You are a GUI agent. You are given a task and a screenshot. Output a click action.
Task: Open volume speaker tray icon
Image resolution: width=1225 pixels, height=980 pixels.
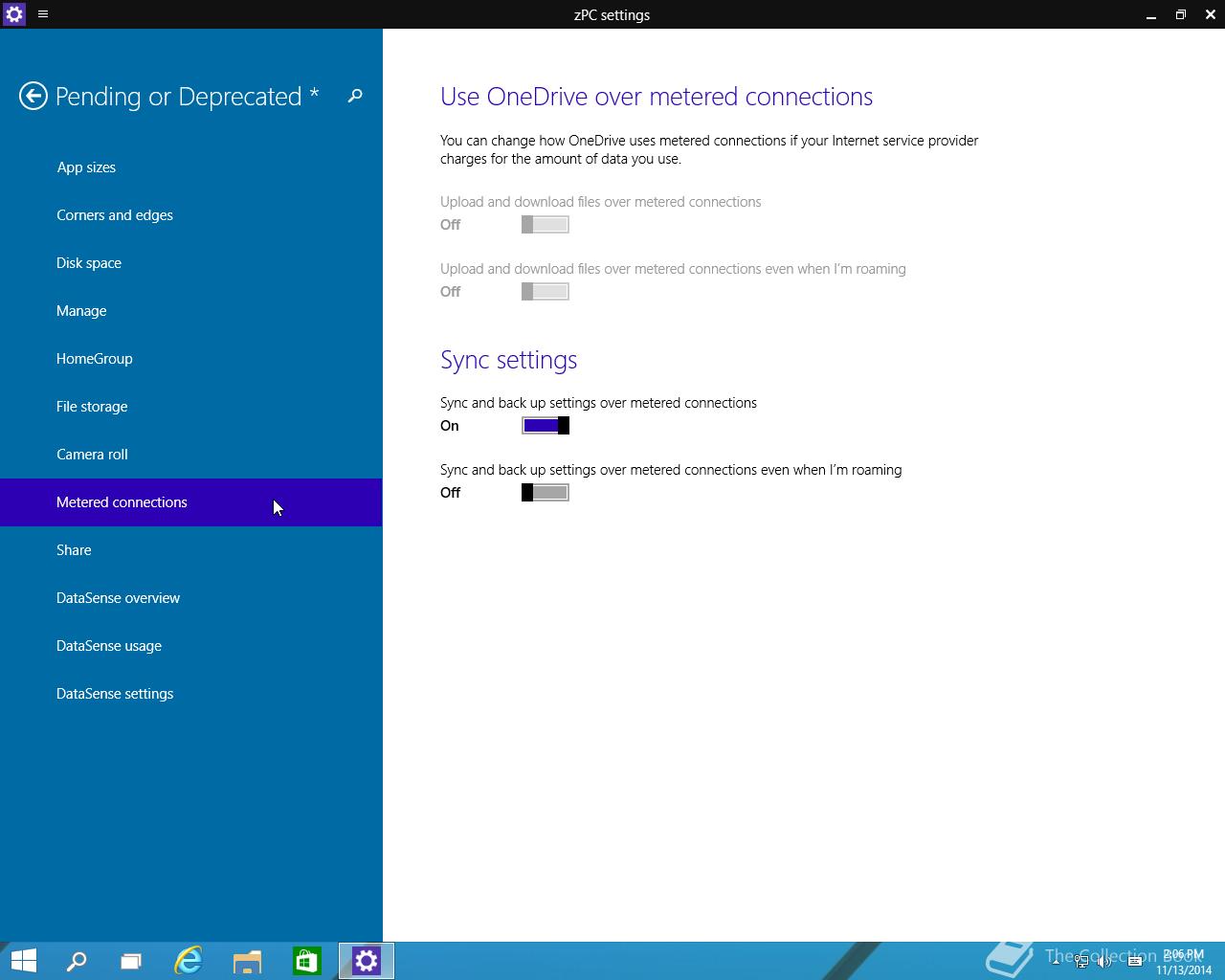(1105, 961)
